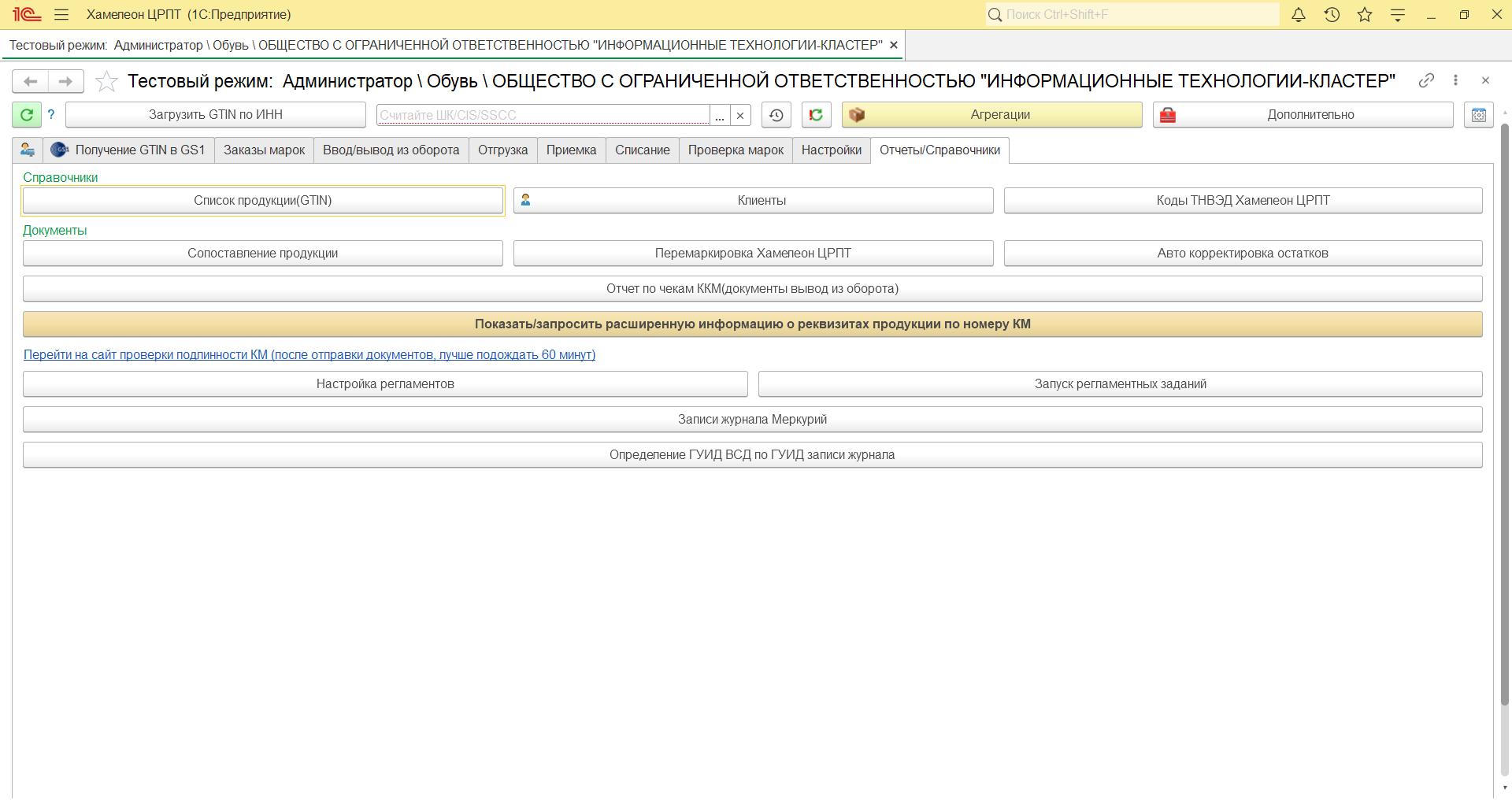Select the Отчеты/Справочники tab
Screen dimensions: 1512x811
[940, 150]
